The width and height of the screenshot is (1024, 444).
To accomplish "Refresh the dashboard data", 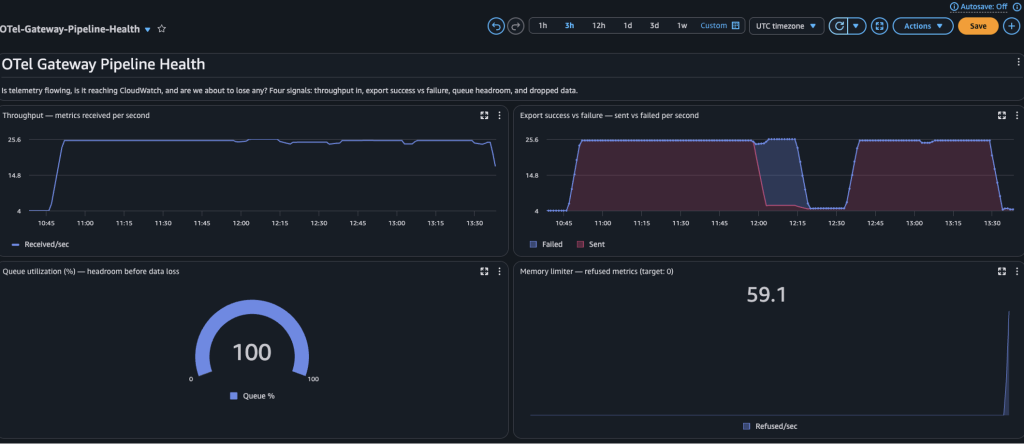I will (838, 26).
